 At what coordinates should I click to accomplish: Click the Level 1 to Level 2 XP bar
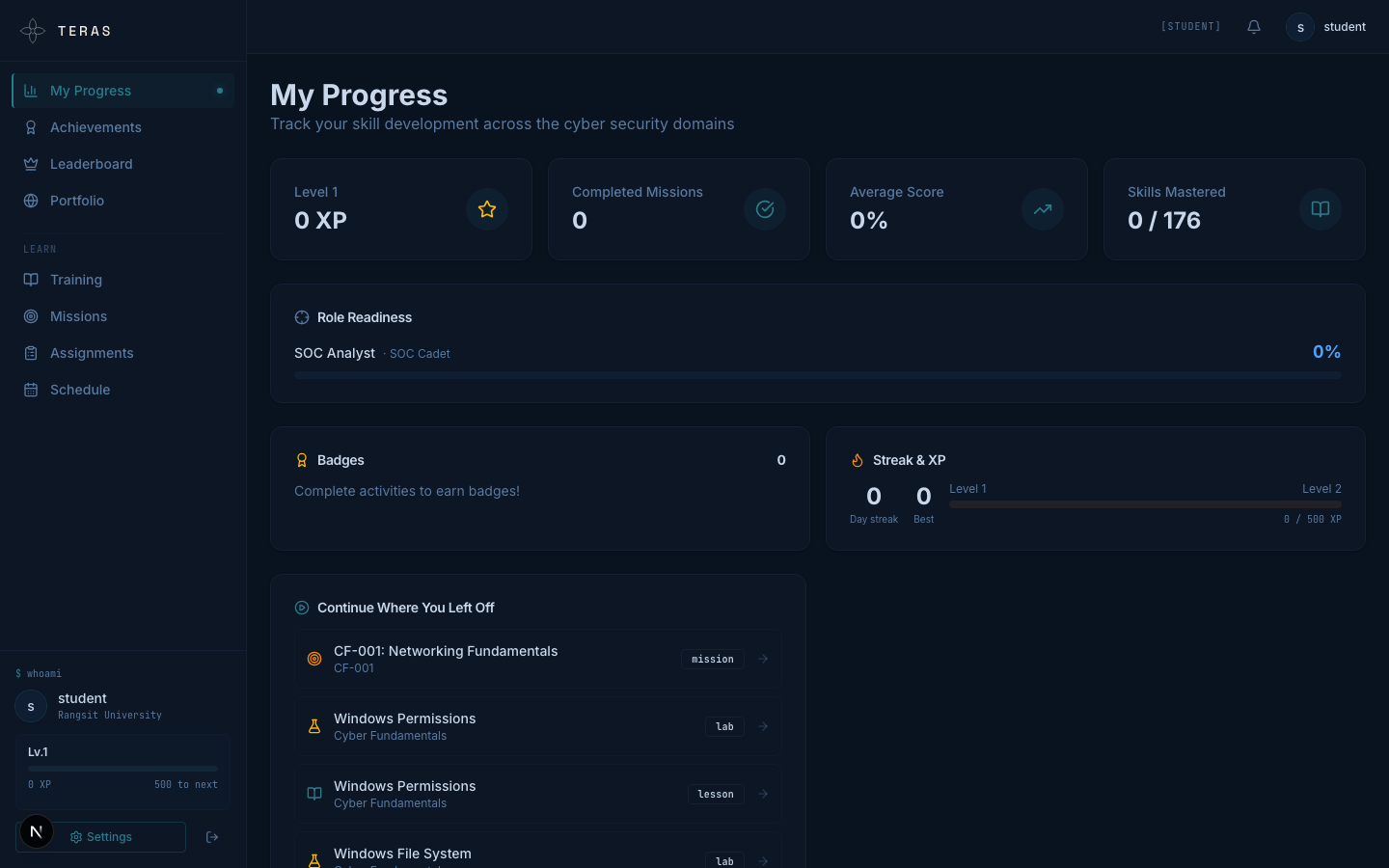1145,504
